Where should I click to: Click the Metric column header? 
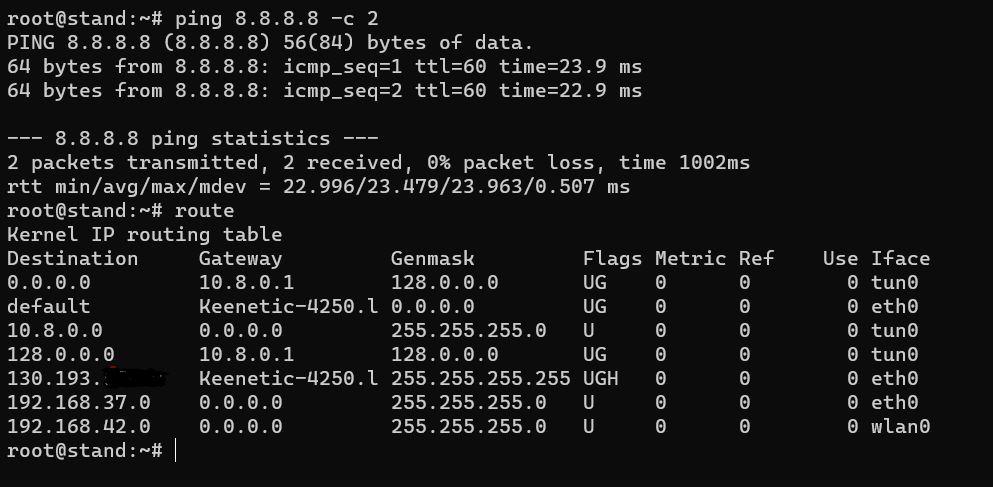click(x=690, y=258)
